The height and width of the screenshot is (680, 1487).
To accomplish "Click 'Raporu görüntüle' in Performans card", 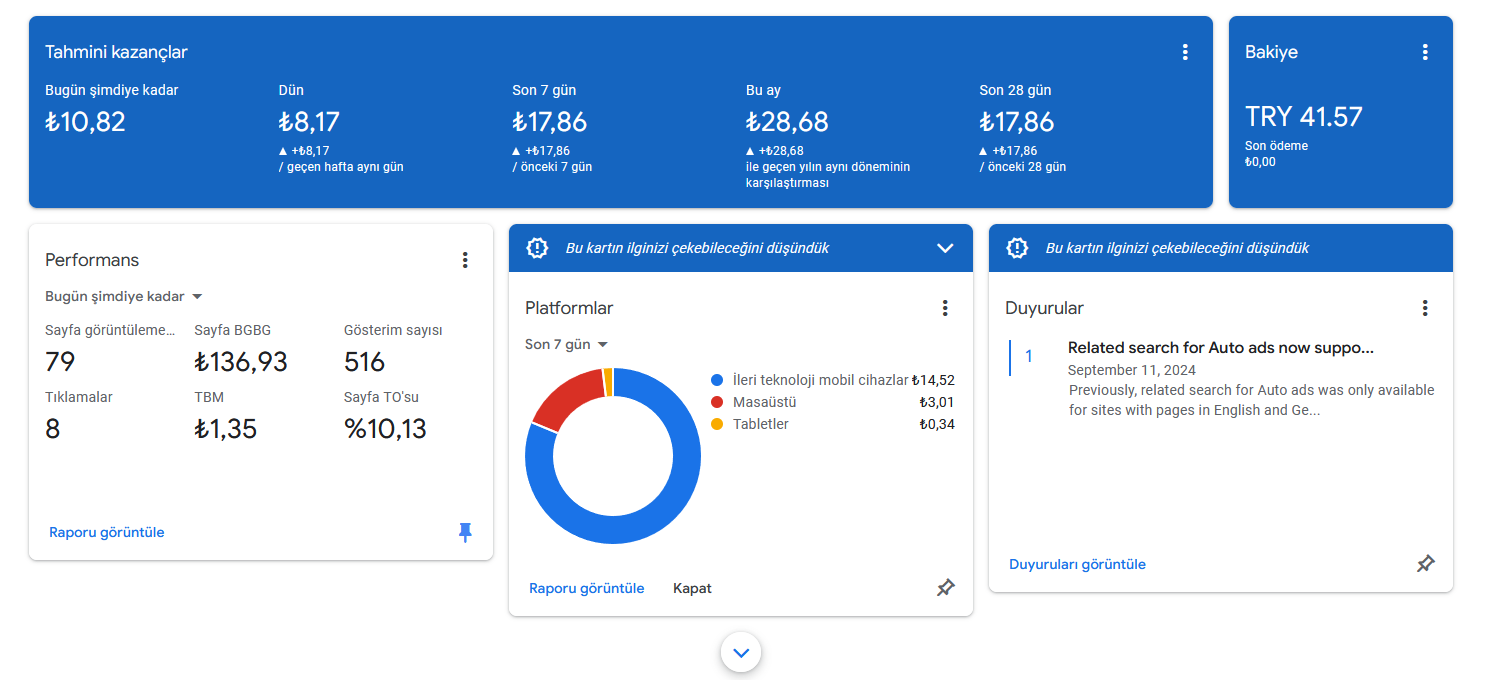I will [107, 532].
